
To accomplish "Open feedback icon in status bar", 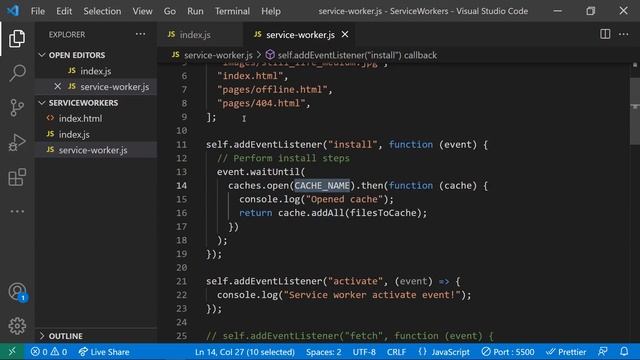I will tap(602, 351).
